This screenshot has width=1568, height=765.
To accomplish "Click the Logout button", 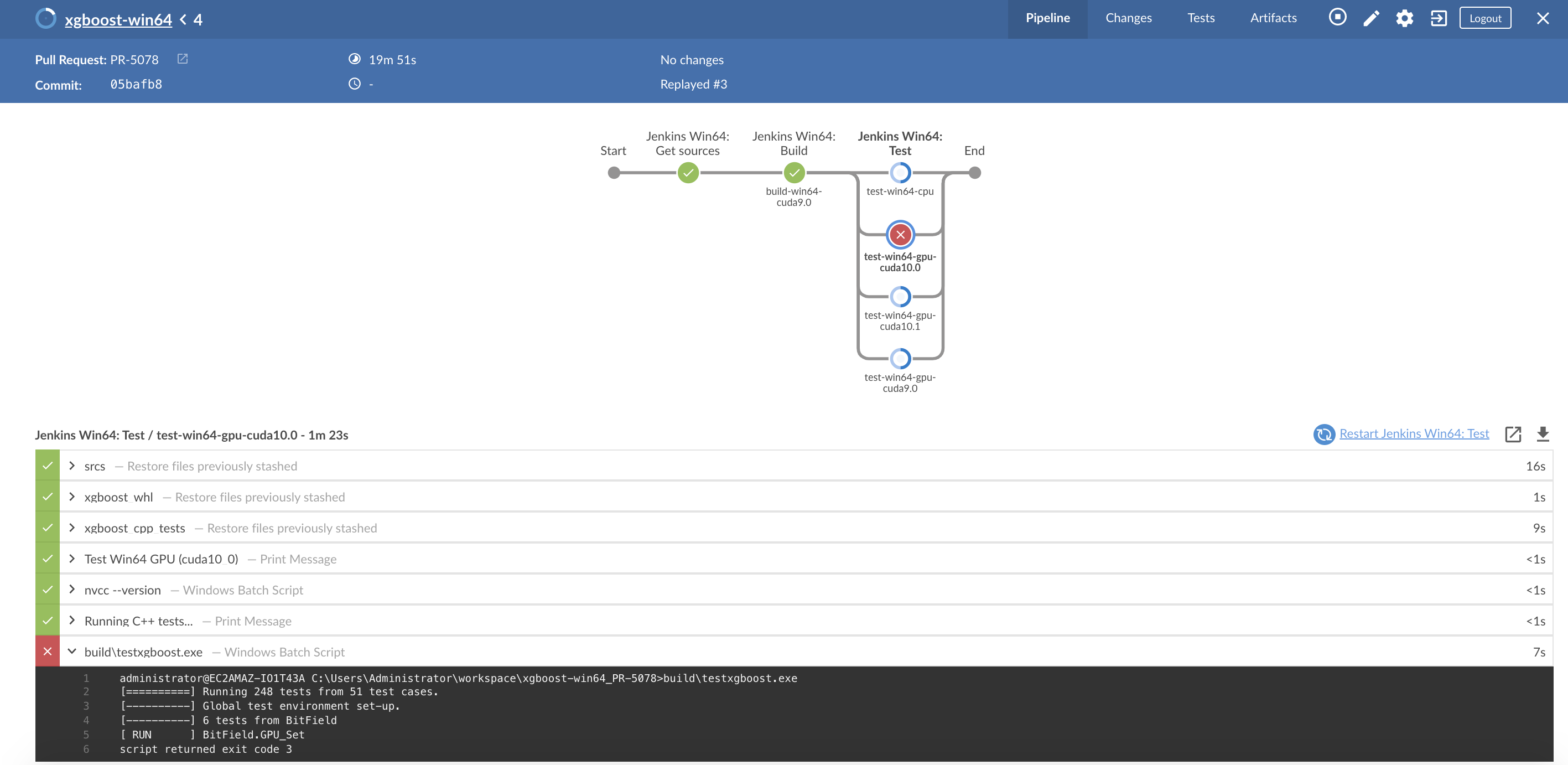I will (x=1484, y=18).
